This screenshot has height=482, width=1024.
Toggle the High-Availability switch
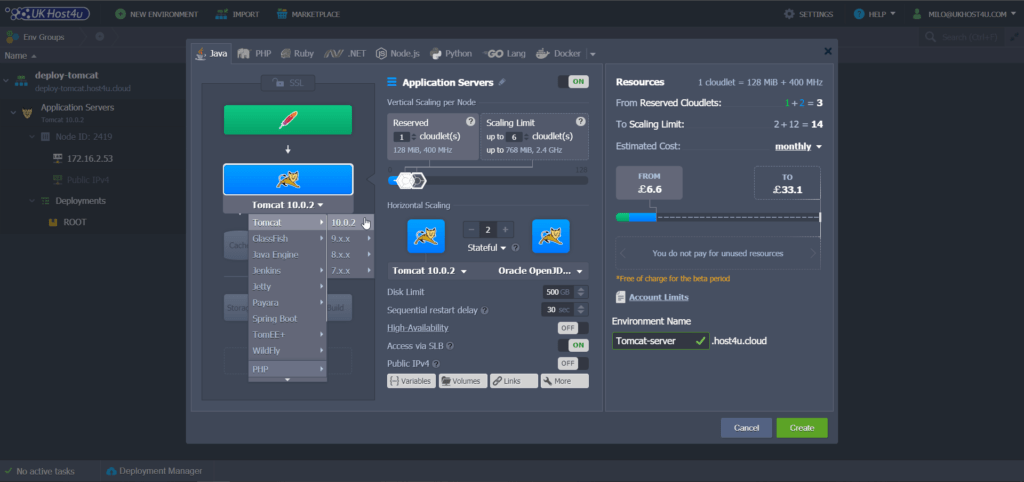(573, 328)
